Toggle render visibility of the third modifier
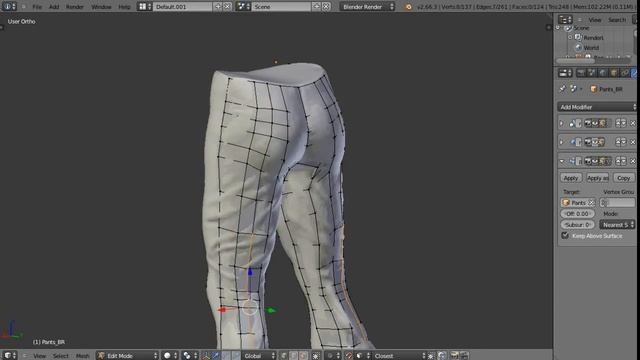 tap(588, 161)
